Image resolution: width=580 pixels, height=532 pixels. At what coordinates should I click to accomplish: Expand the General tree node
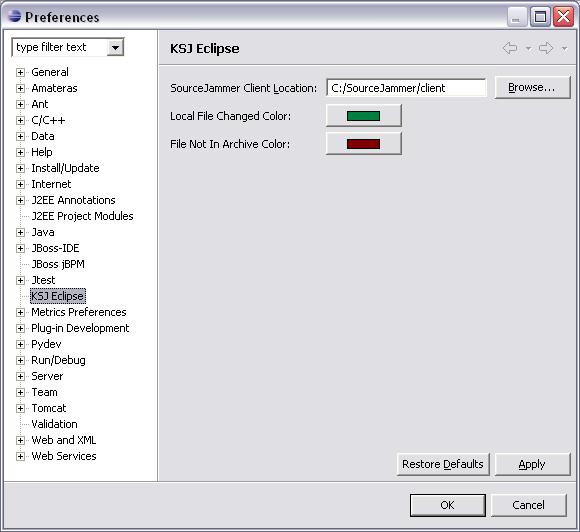click(20, 72)
